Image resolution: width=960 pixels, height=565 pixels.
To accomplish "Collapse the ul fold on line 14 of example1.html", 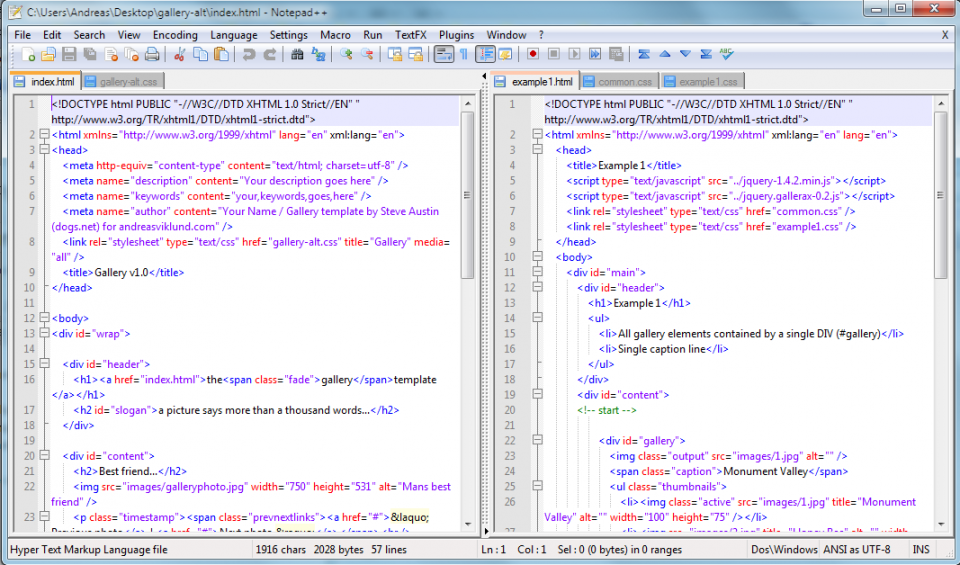I will [538, 318].
